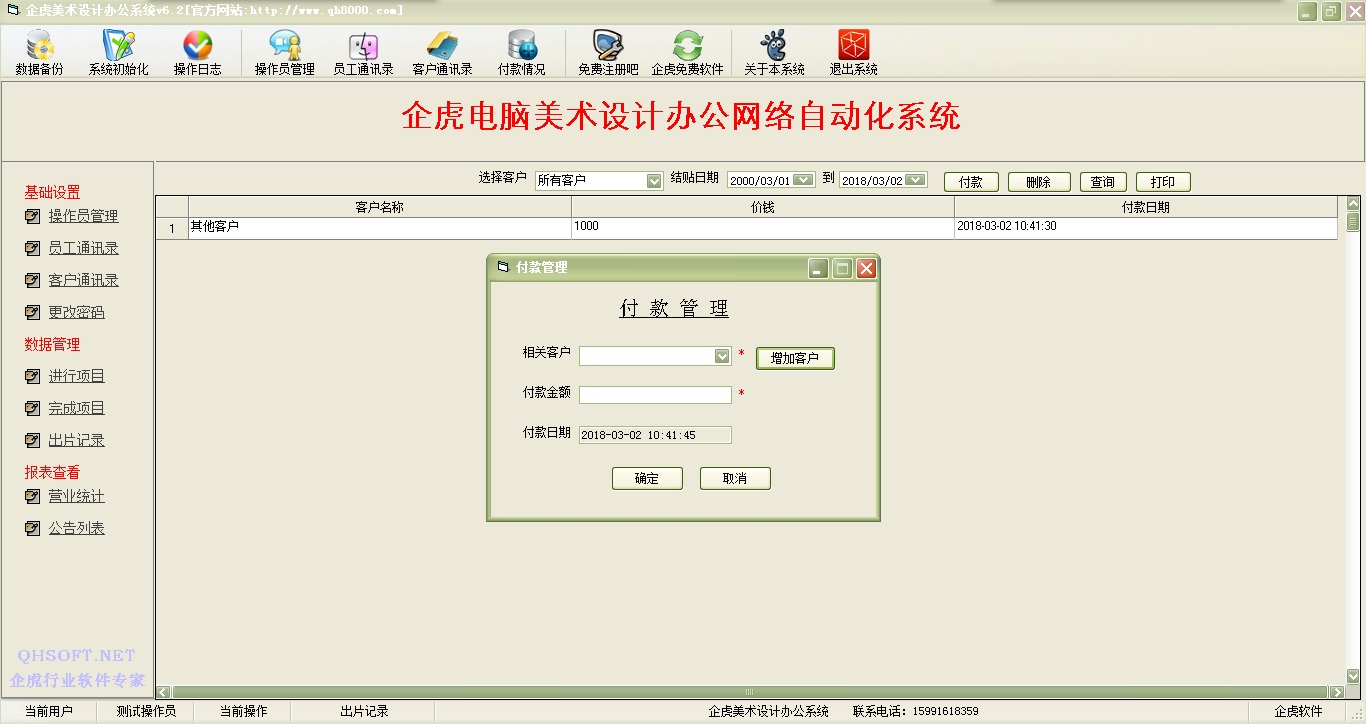Image resolution: width=1366 pixels, height=724 pixels.
Task: Open start date picker 2000/03/01
Action: click(803, 181)
